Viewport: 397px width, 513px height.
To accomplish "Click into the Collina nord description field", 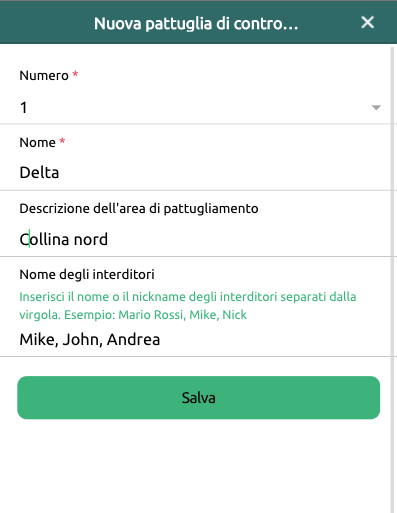I will [x=195, y=239].
